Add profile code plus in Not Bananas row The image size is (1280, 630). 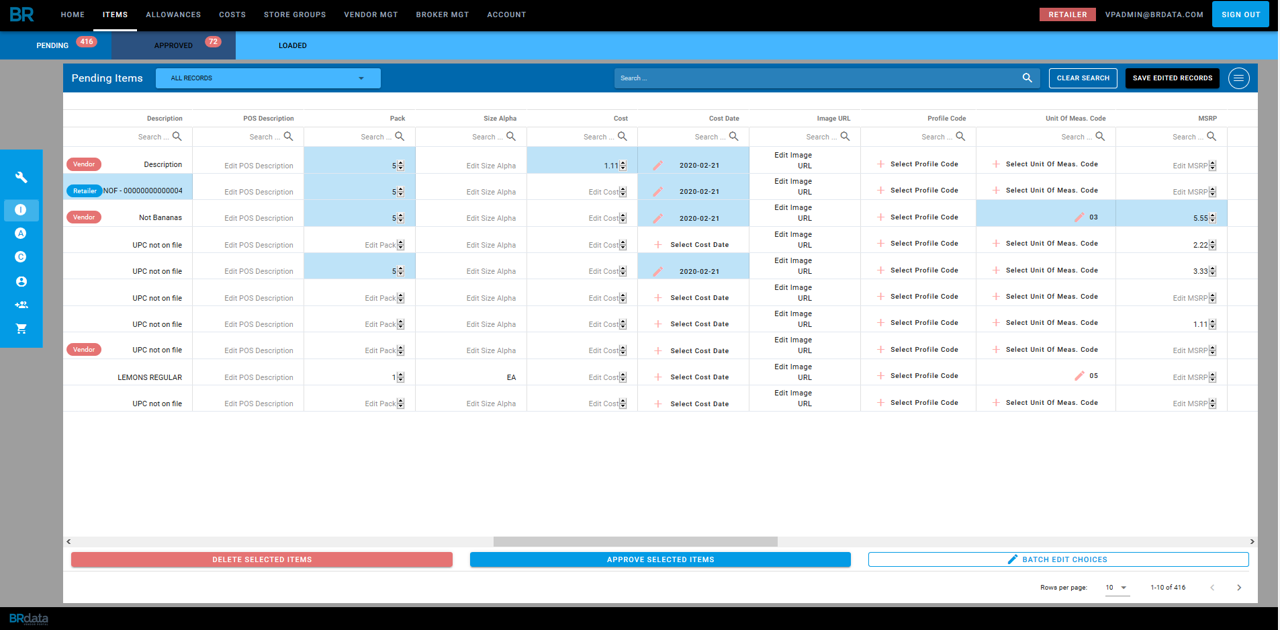click(x=880, y=217)
